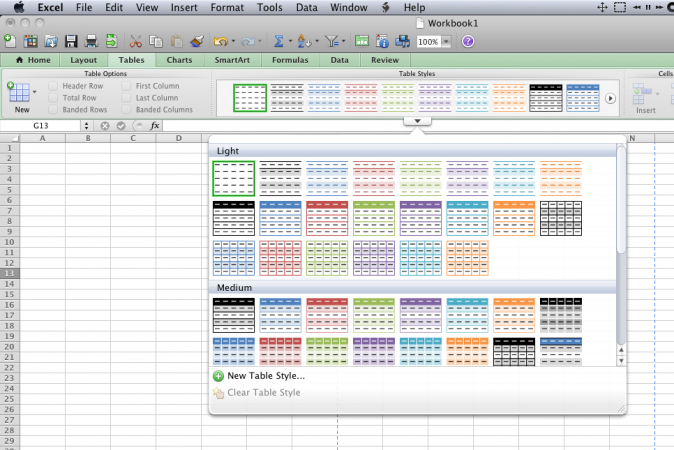Enable the Total Row checkbox
Viewport: 674px width, 450px height.
[x=53, y=98]
